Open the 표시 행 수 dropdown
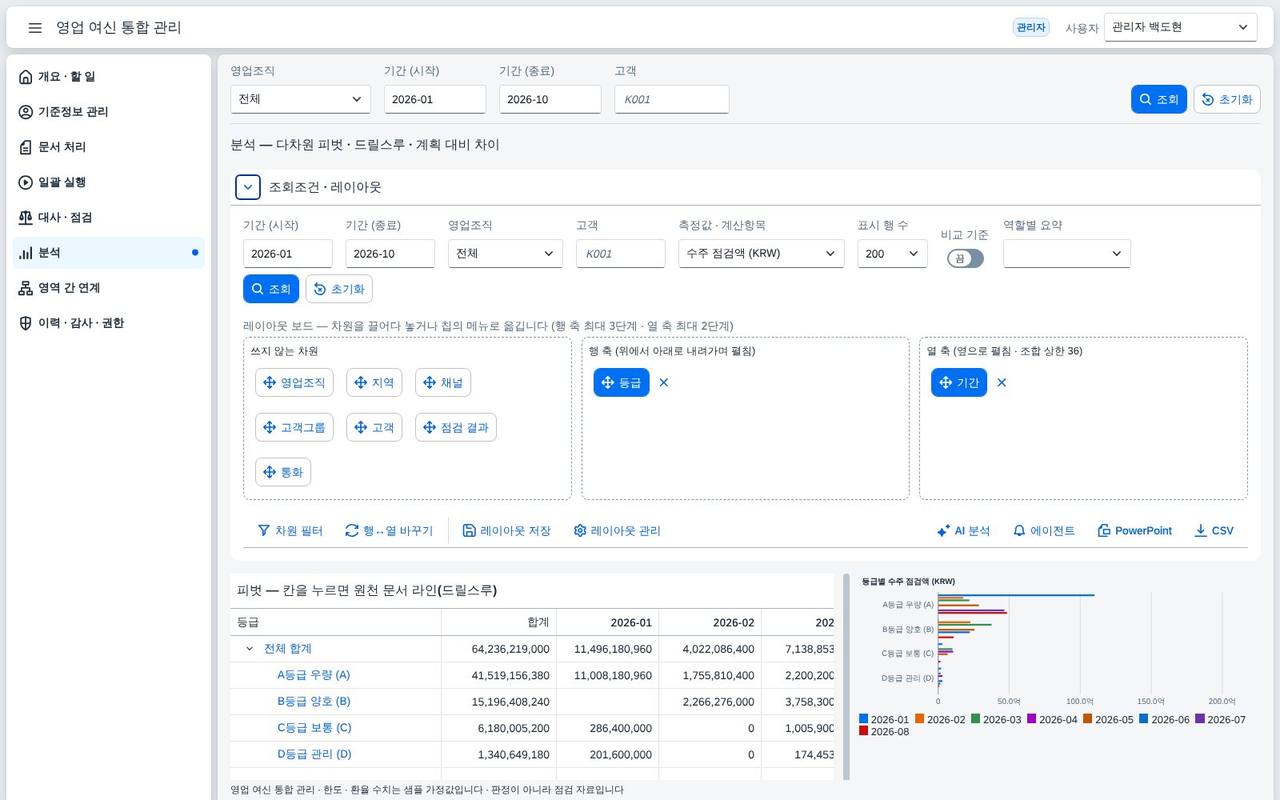The width and height of the screenshot is (1280, 800). (x=892, y=254)
